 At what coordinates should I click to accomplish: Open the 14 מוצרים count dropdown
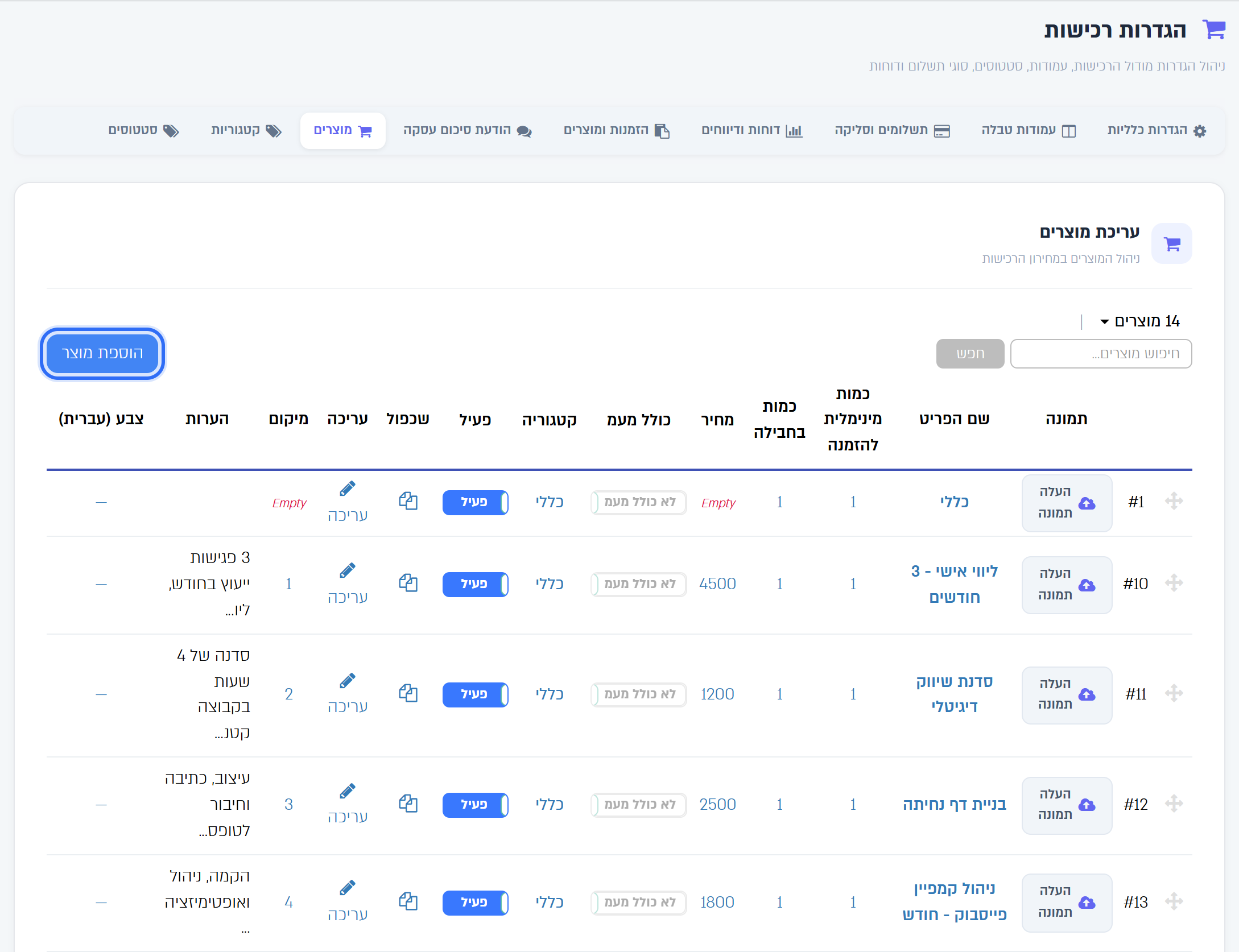coord(1140,321)
